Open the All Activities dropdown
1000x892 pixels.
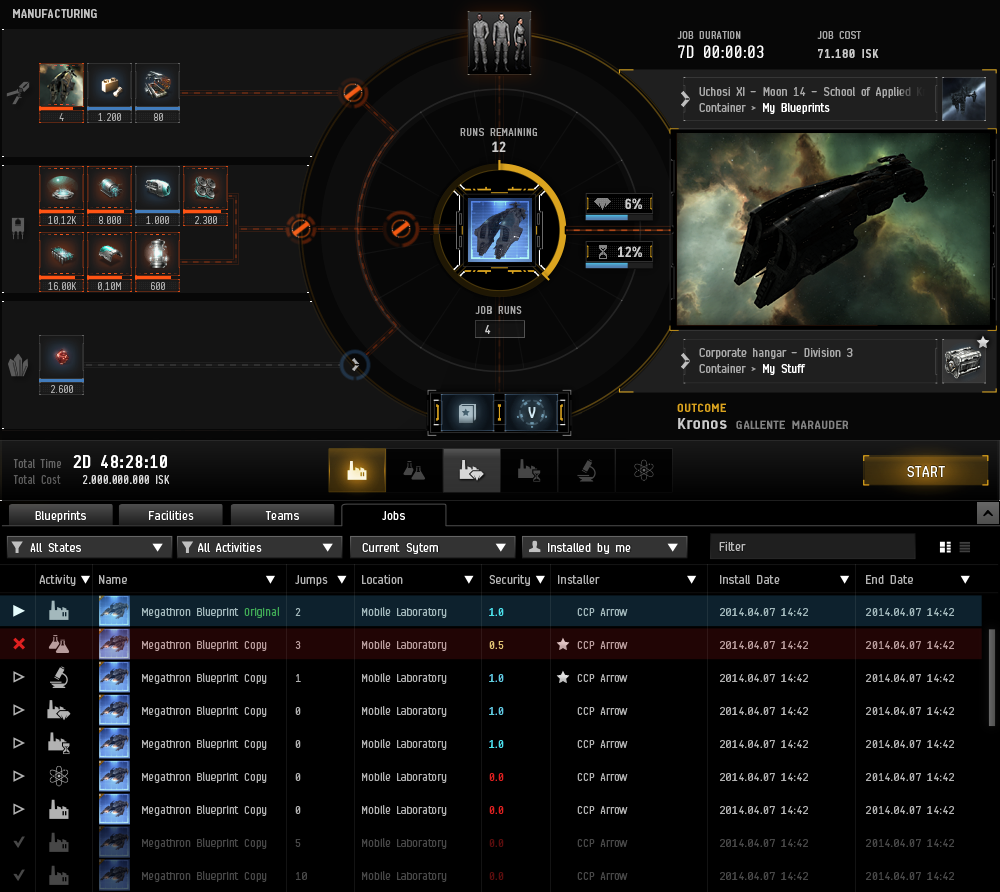click(260, 547)
